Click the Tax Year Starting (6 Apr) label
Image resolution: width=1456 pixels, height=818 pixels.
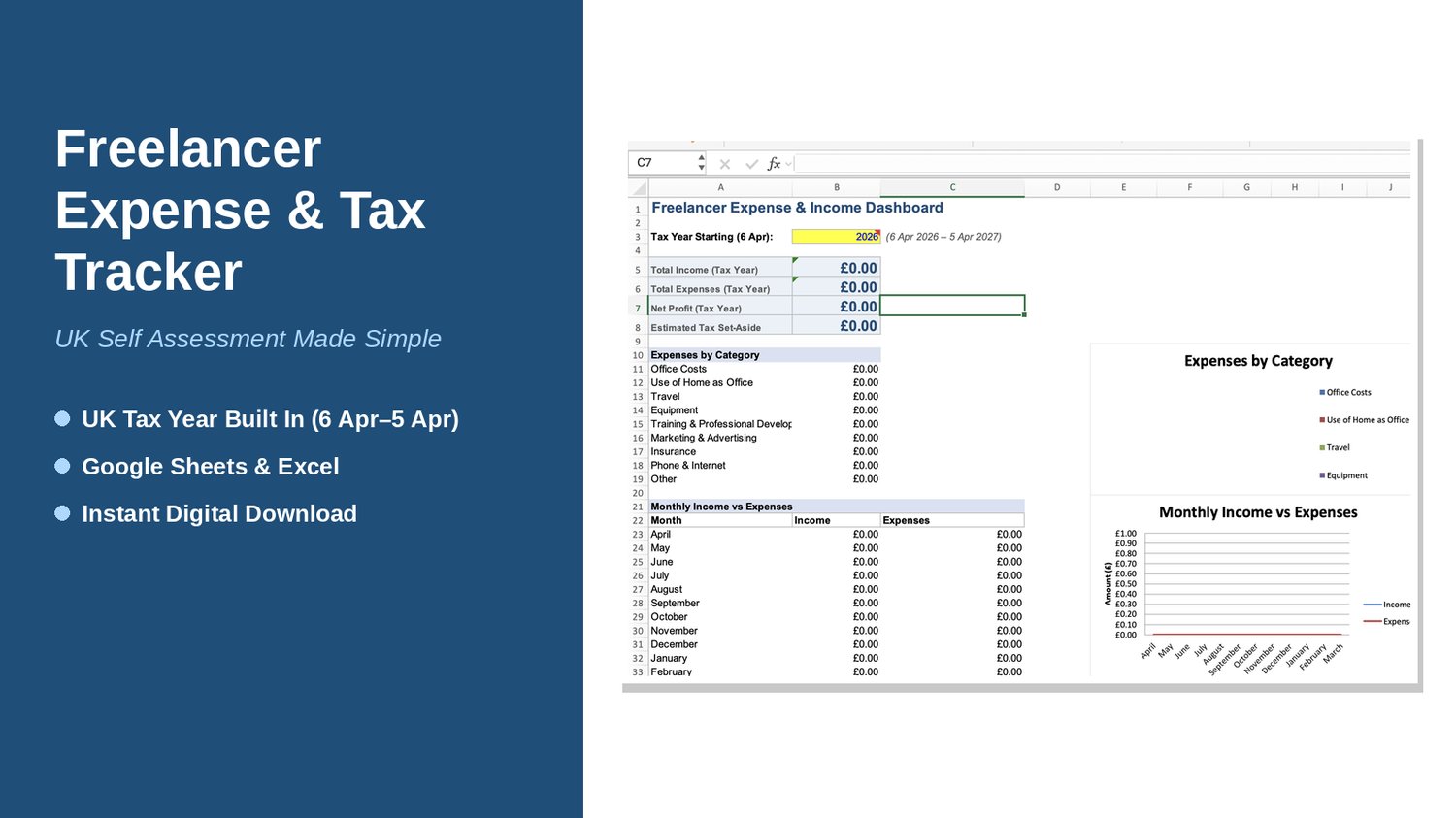(711, 237)
